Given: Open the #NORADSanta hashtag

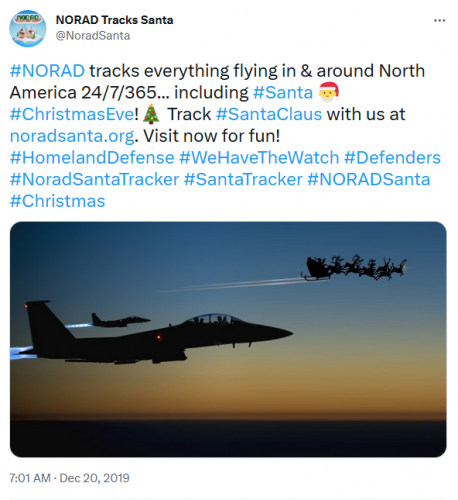Looking at the screenshot, I should 369,179.
